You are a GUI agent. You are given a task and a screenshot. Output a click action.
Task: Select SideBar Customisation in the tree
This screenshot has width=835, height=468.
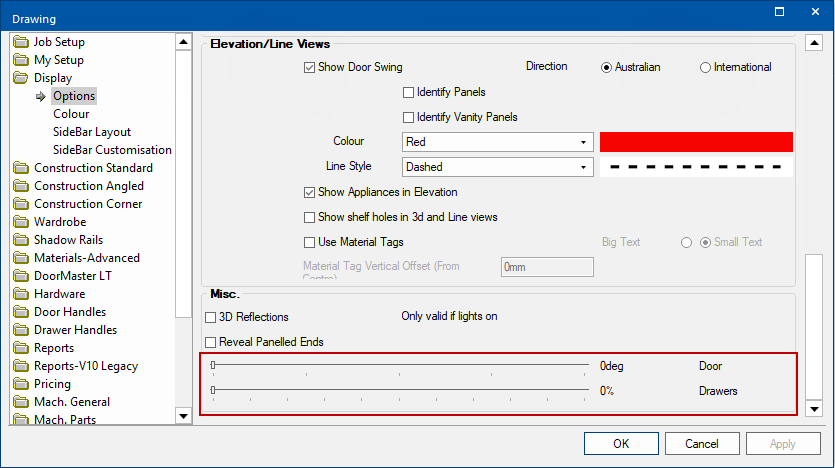tap(112, 150)
